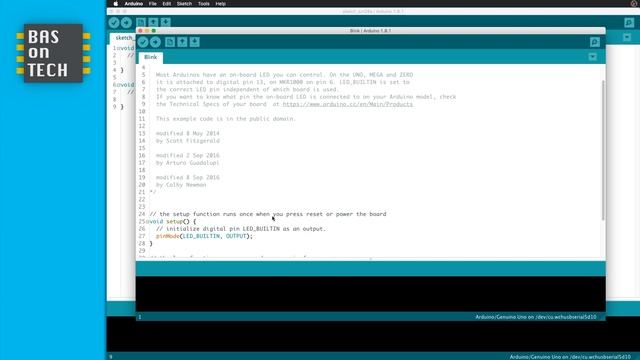
Task: Click Upload arrow button in Blink window
Action: click(x=156, y=42)
